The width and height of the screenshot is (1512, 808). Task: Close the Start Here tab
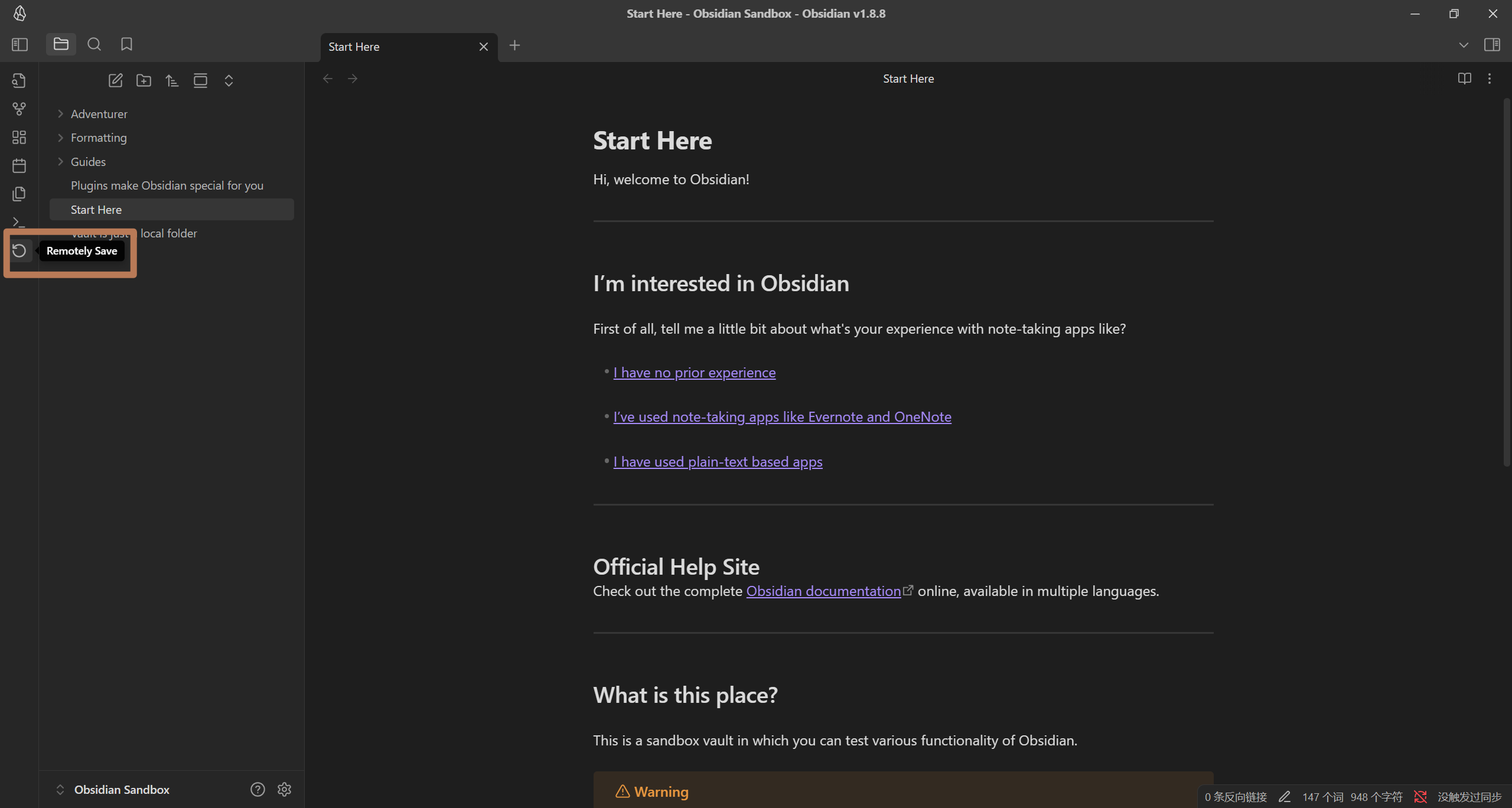[483, 47]
